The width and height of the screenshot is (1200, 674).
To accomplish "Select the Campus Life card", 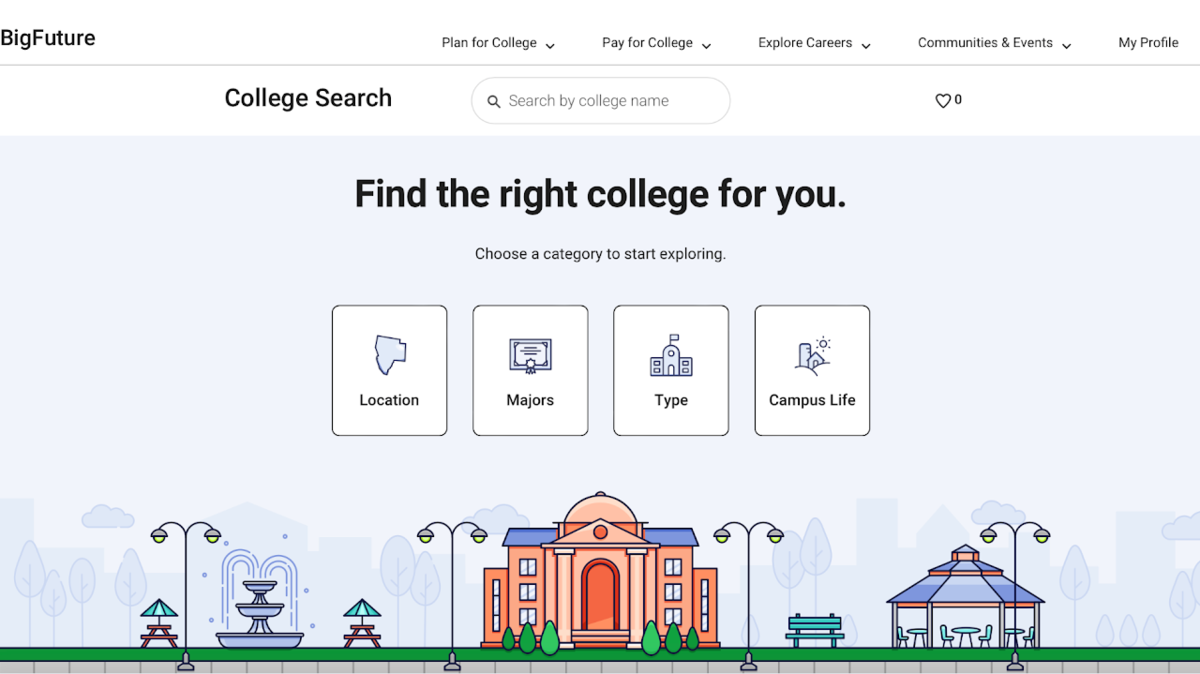I will (812, 370).
